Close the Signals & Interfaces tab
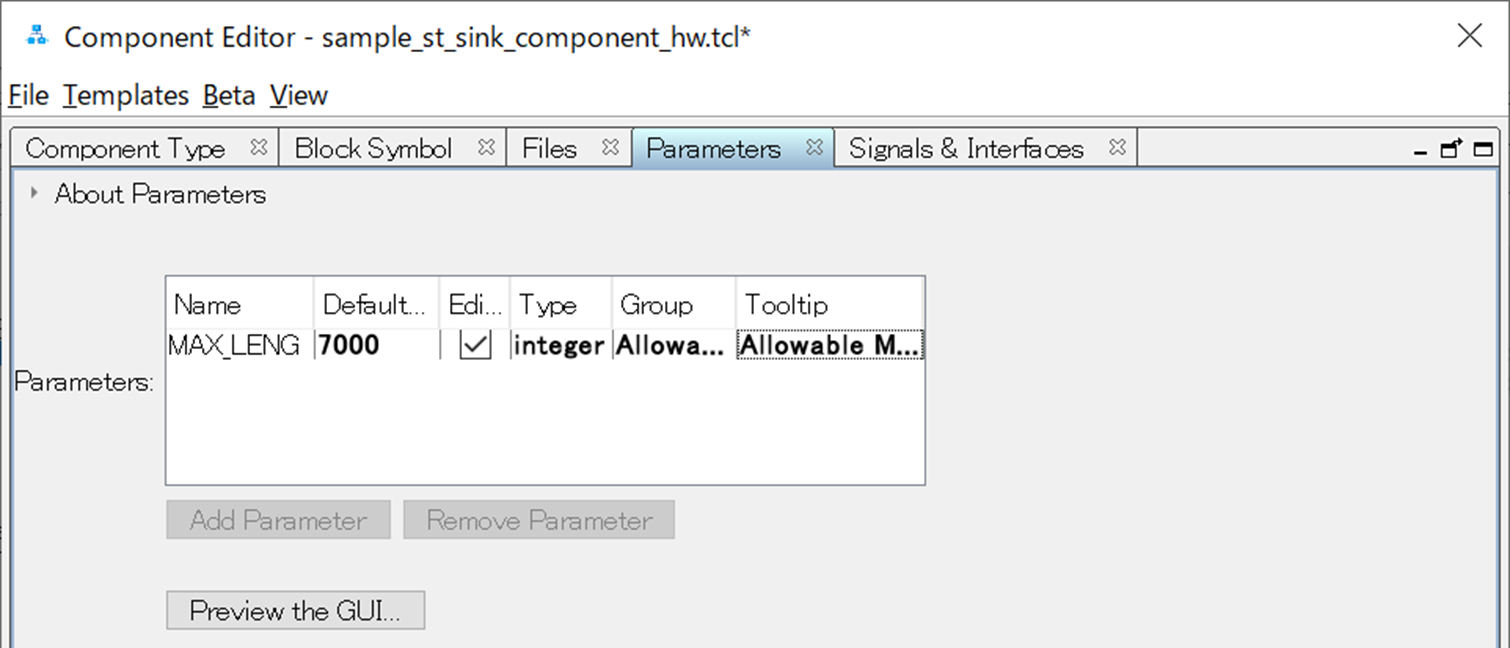This screenshot has width=1510, height=648. [x=1118, y=148]
